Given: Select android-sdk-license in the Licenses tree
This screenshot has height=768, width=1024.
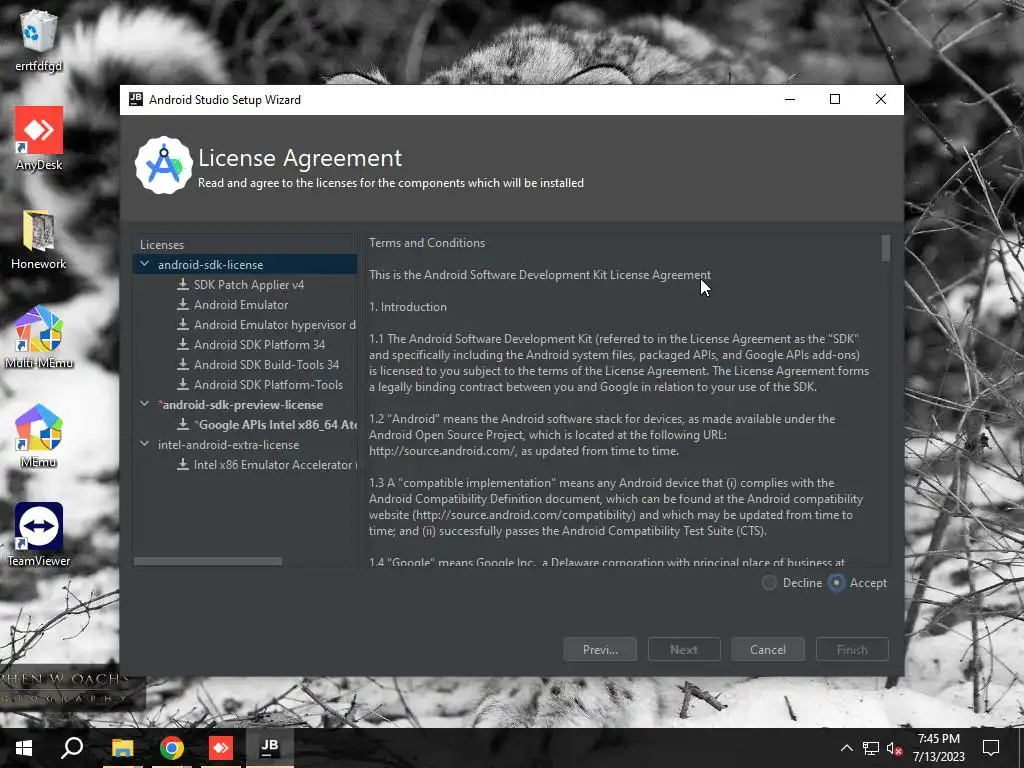Looking at the screenshot, I should (210, 264).
